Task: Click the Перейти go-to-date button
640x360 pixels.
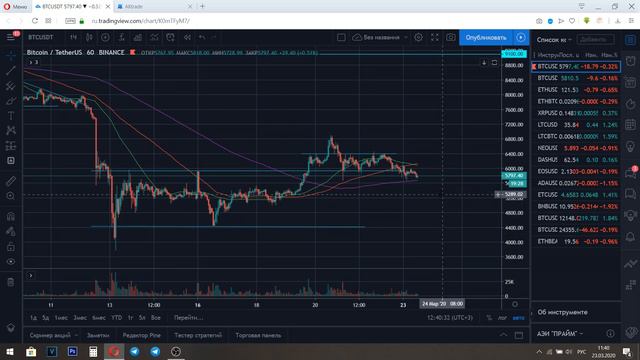Action: pos(188,318)
